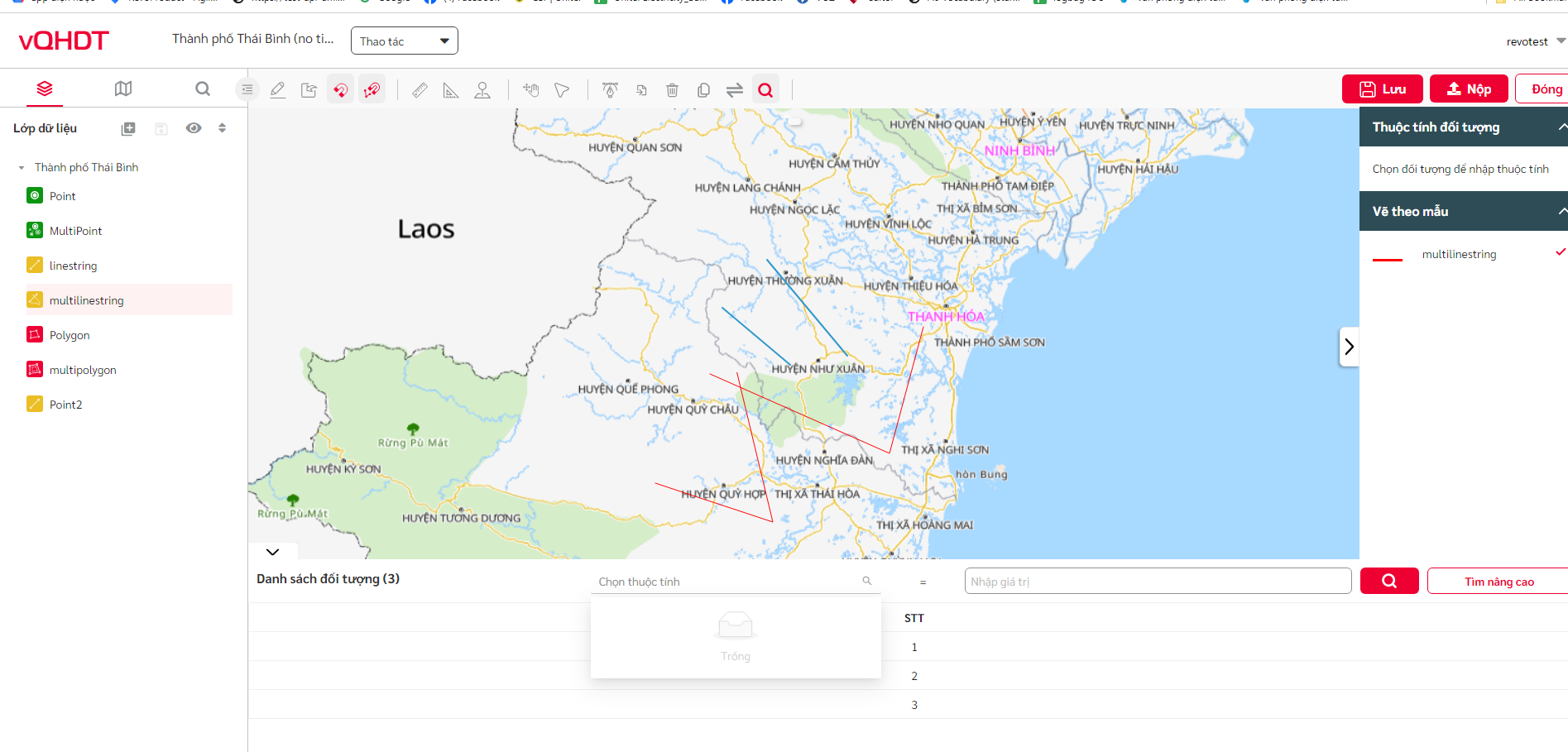Select the triangle area measure tool
This screenshot has height=752, width=1568.
point(451,90)
